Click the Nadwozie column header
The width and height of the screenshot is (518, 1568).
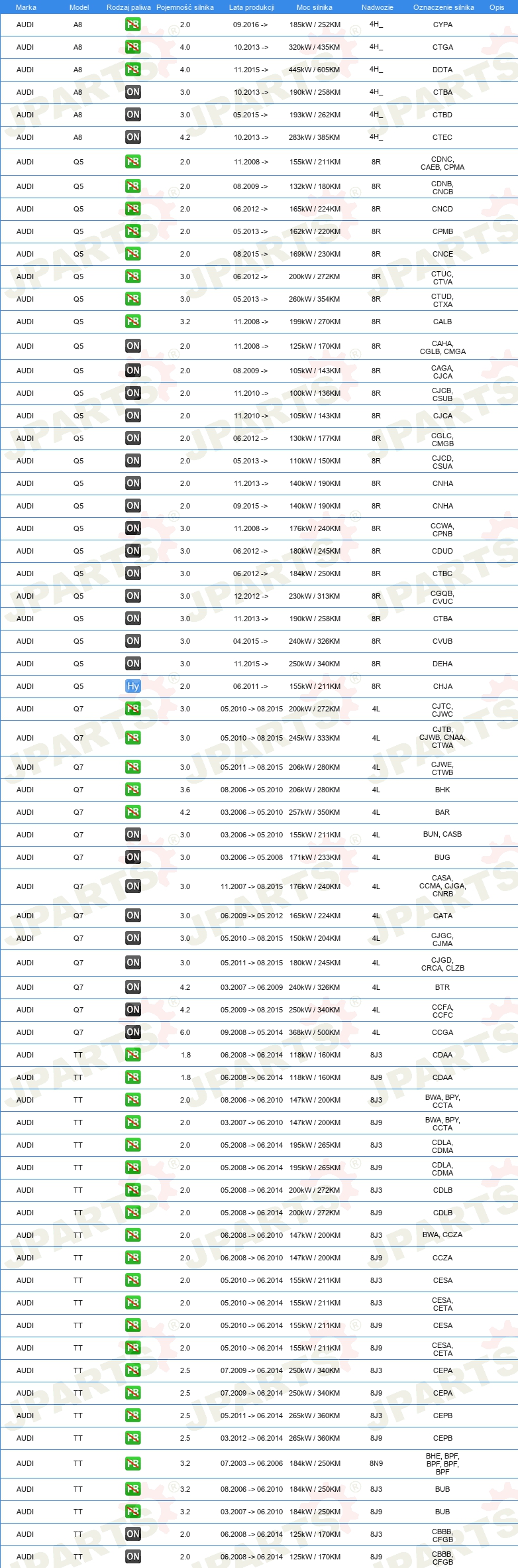(378, 7)
